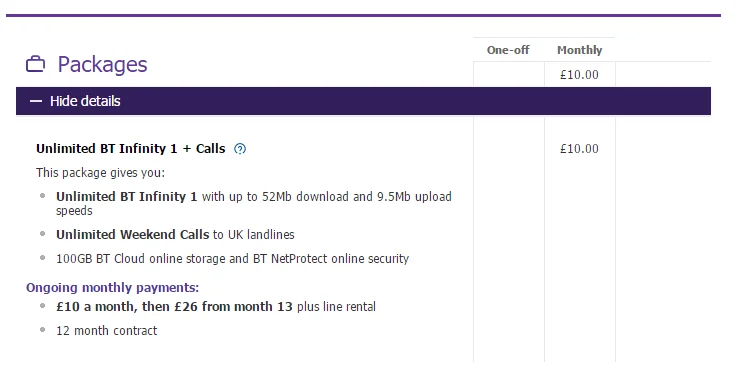This screenshot has height=381, width=746.
Task: Collapse the section using the minus icon
Action: (x=36, y=101)
